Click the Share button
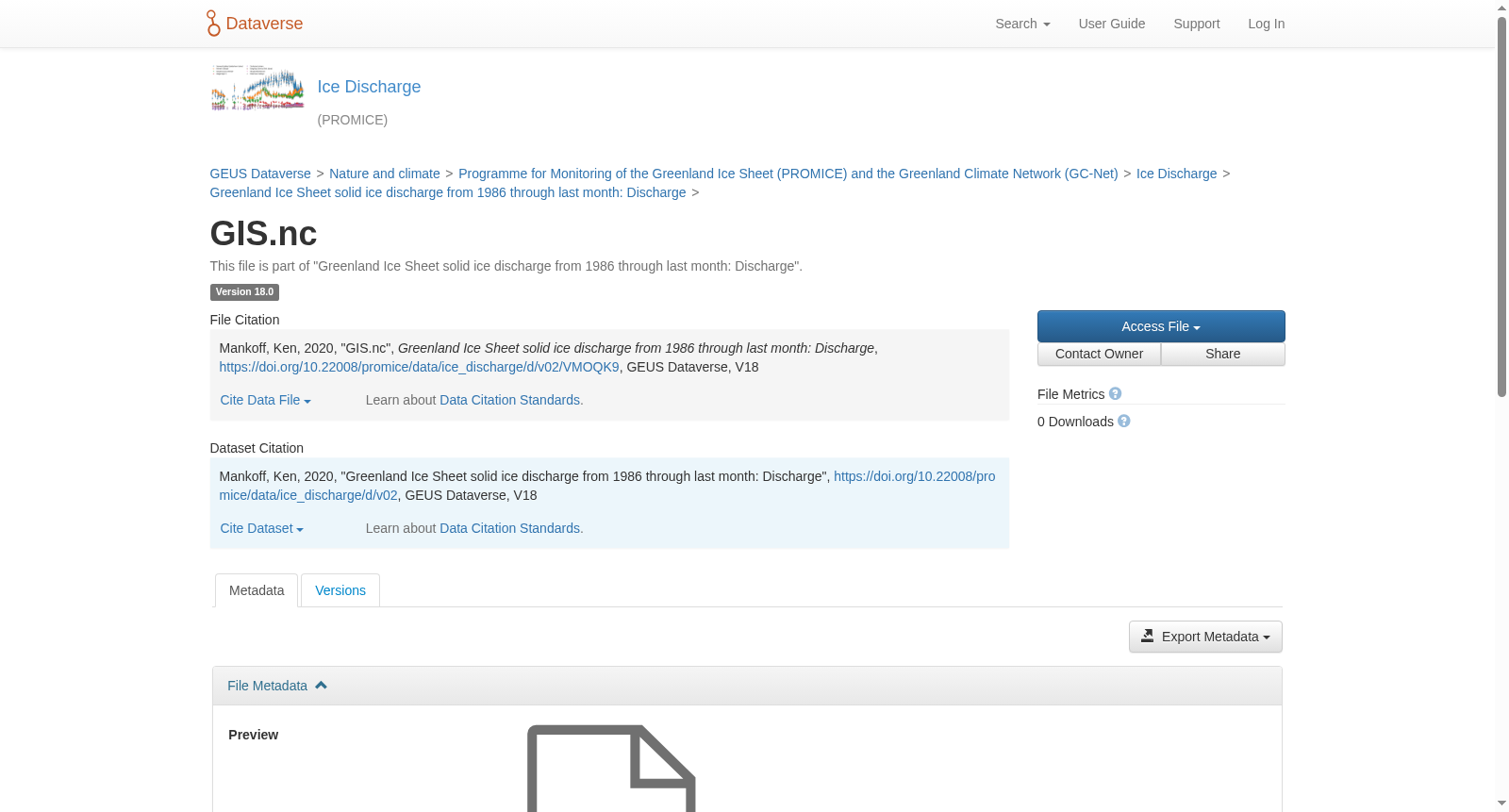The width and height of the screenshot is (1509, 812). pyautogui.click(x=1223, y=354)
